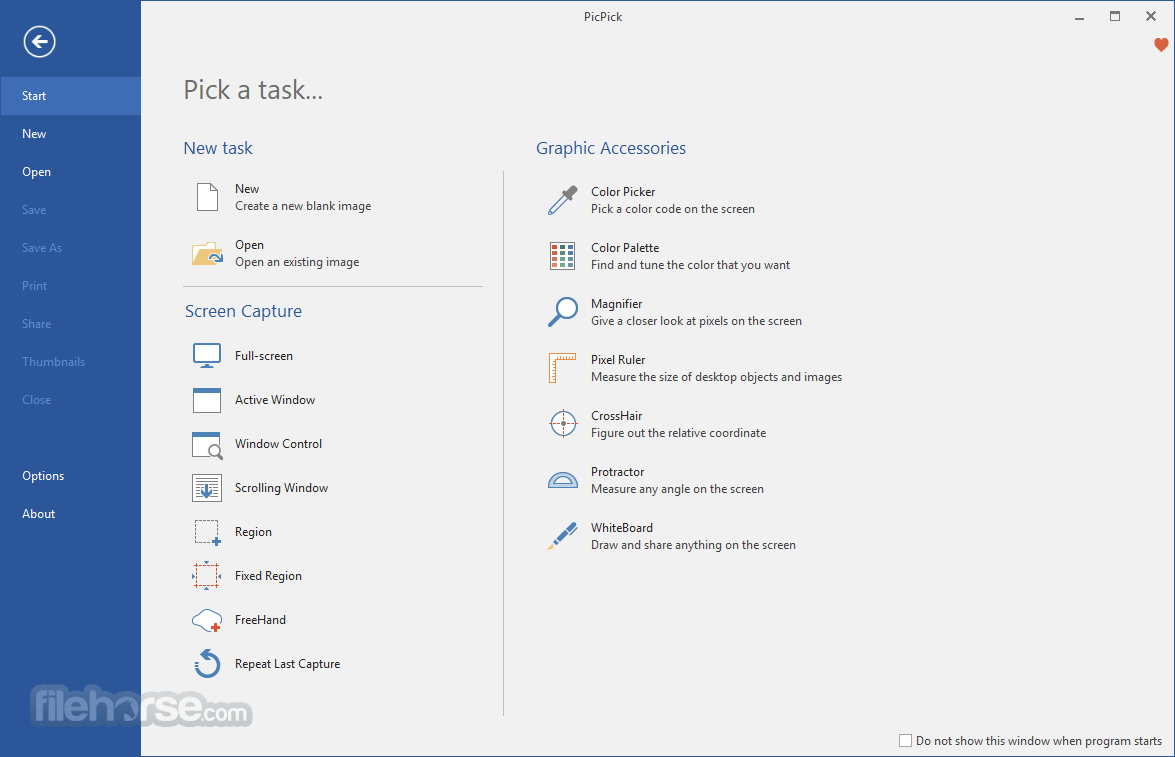Select Start in the sidebar
This screenshot has height=757, width=1175.
click(70, 96)
